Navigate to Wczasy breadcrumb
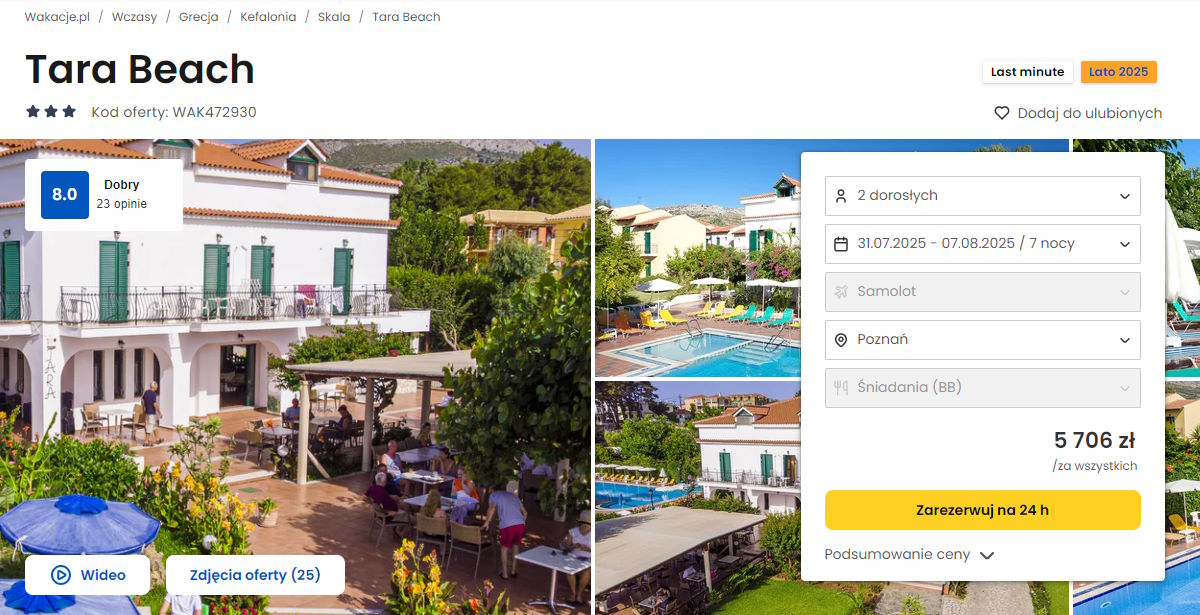Viewport: 1200px width, 615px height. click(x=134, y=17)
